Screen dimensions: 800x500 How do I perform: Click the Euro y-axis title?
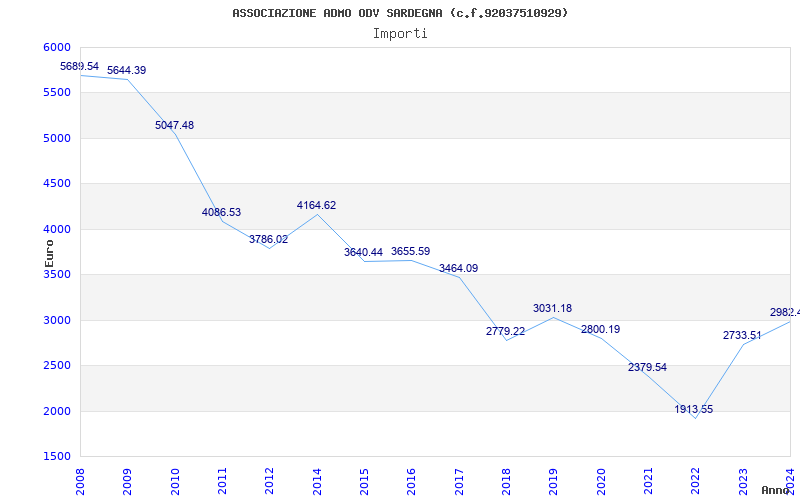pos(50,252)
